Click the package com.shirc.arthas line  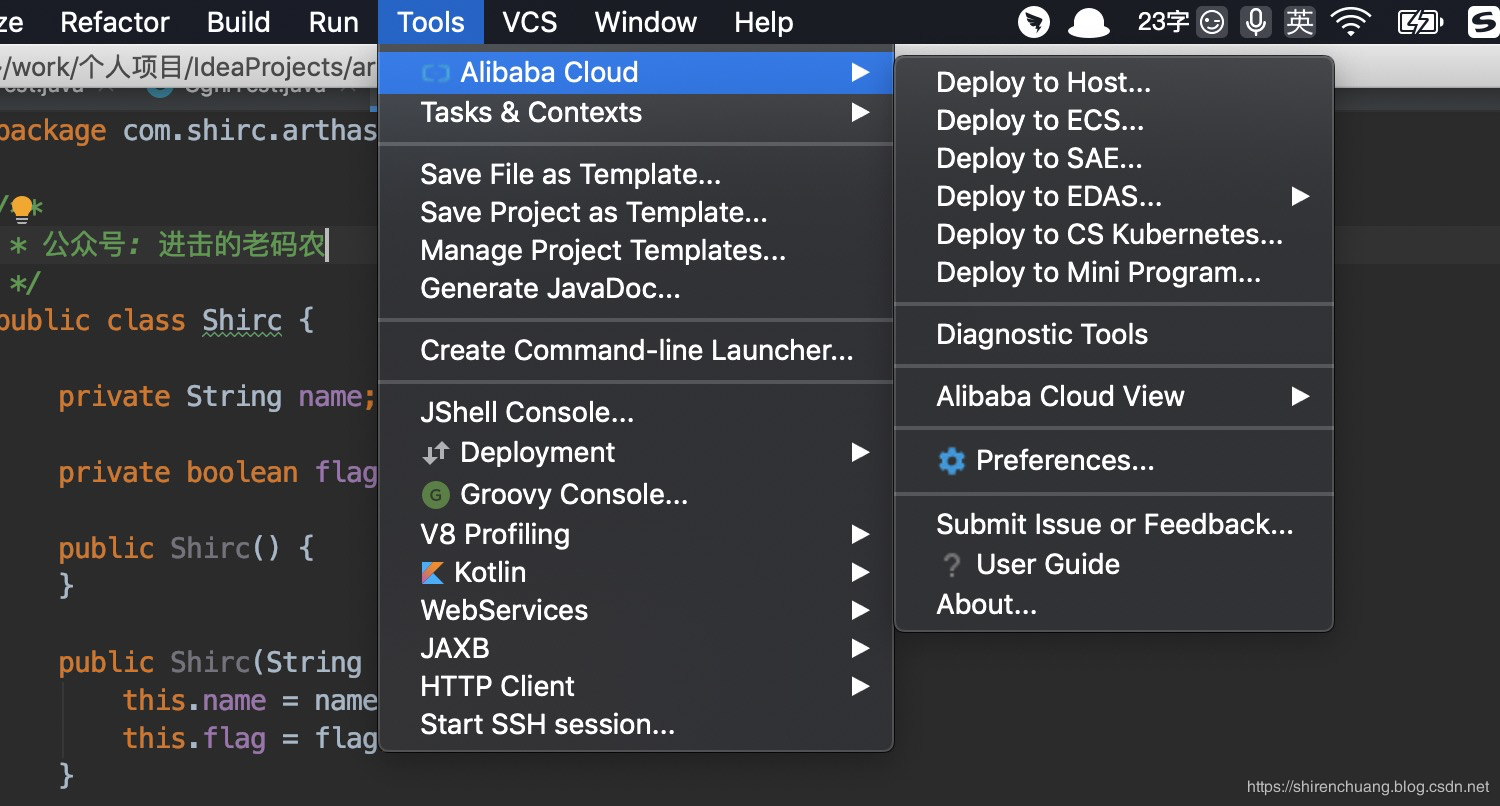pyautogui.click(x=188, y=131)
